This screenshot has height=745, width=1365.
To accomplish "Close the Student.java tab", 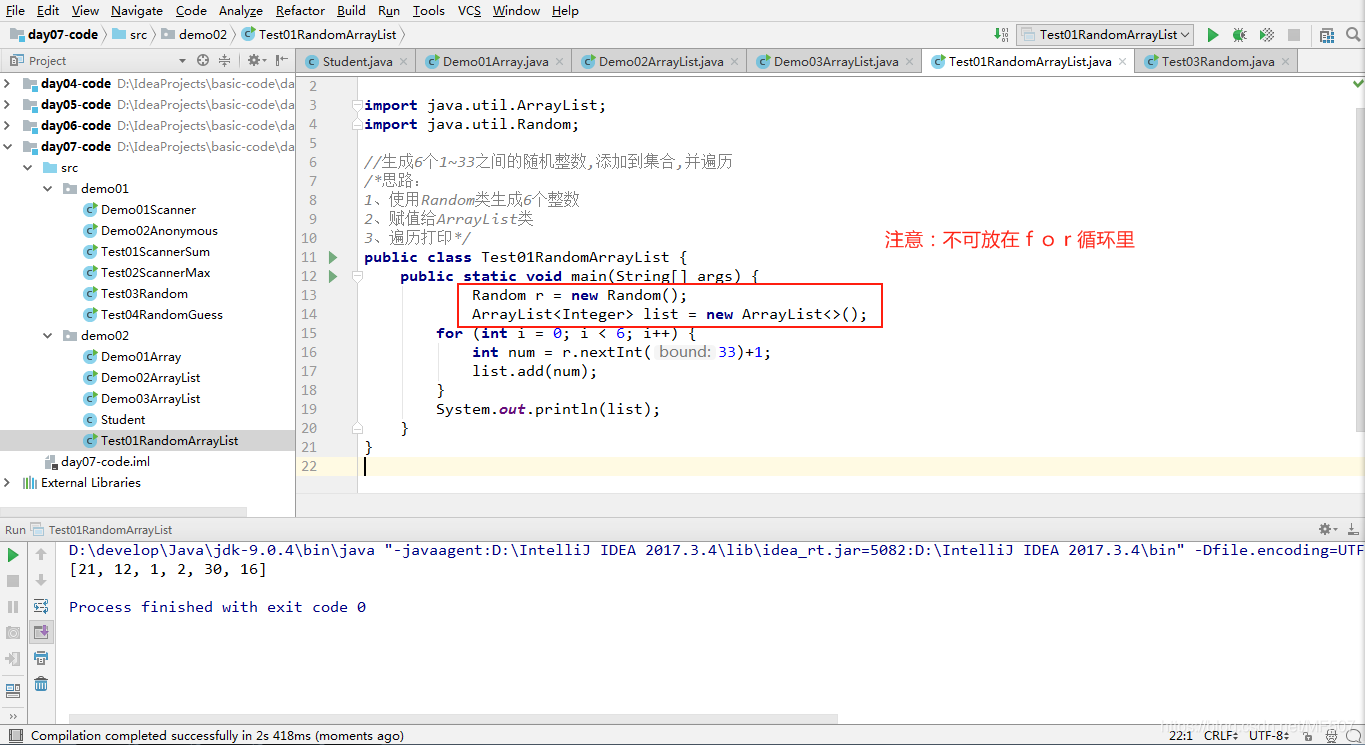I will point(403,61).
